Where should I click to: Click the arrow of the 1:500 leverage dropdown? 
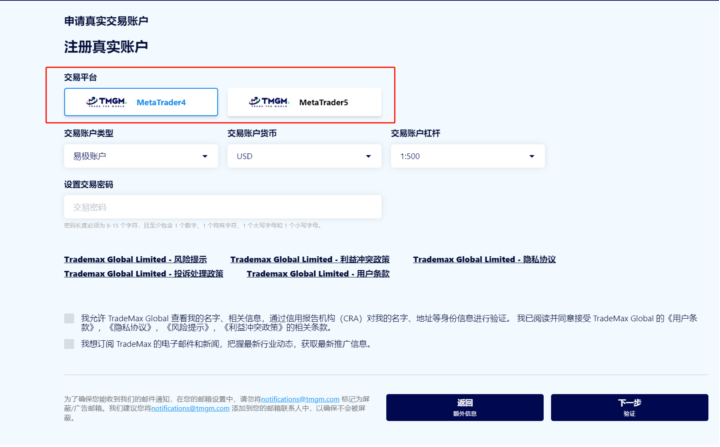point(532,156)
